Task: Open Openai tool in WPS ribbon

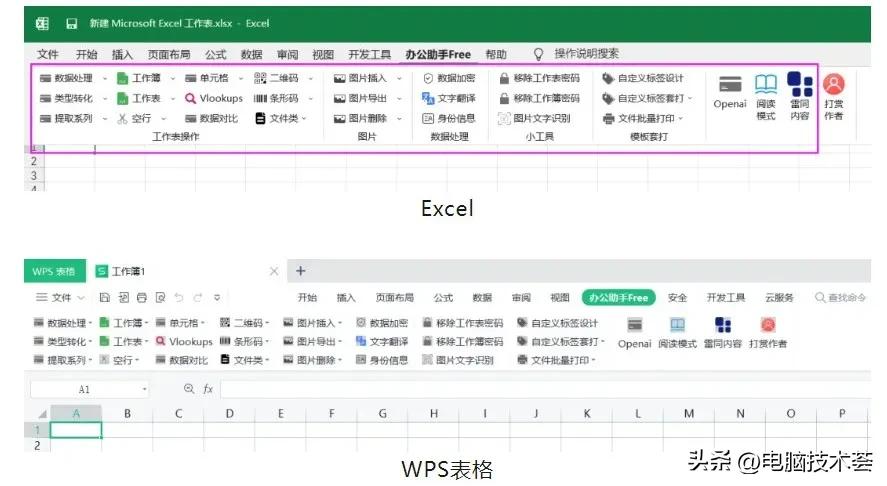Action: 635,333
